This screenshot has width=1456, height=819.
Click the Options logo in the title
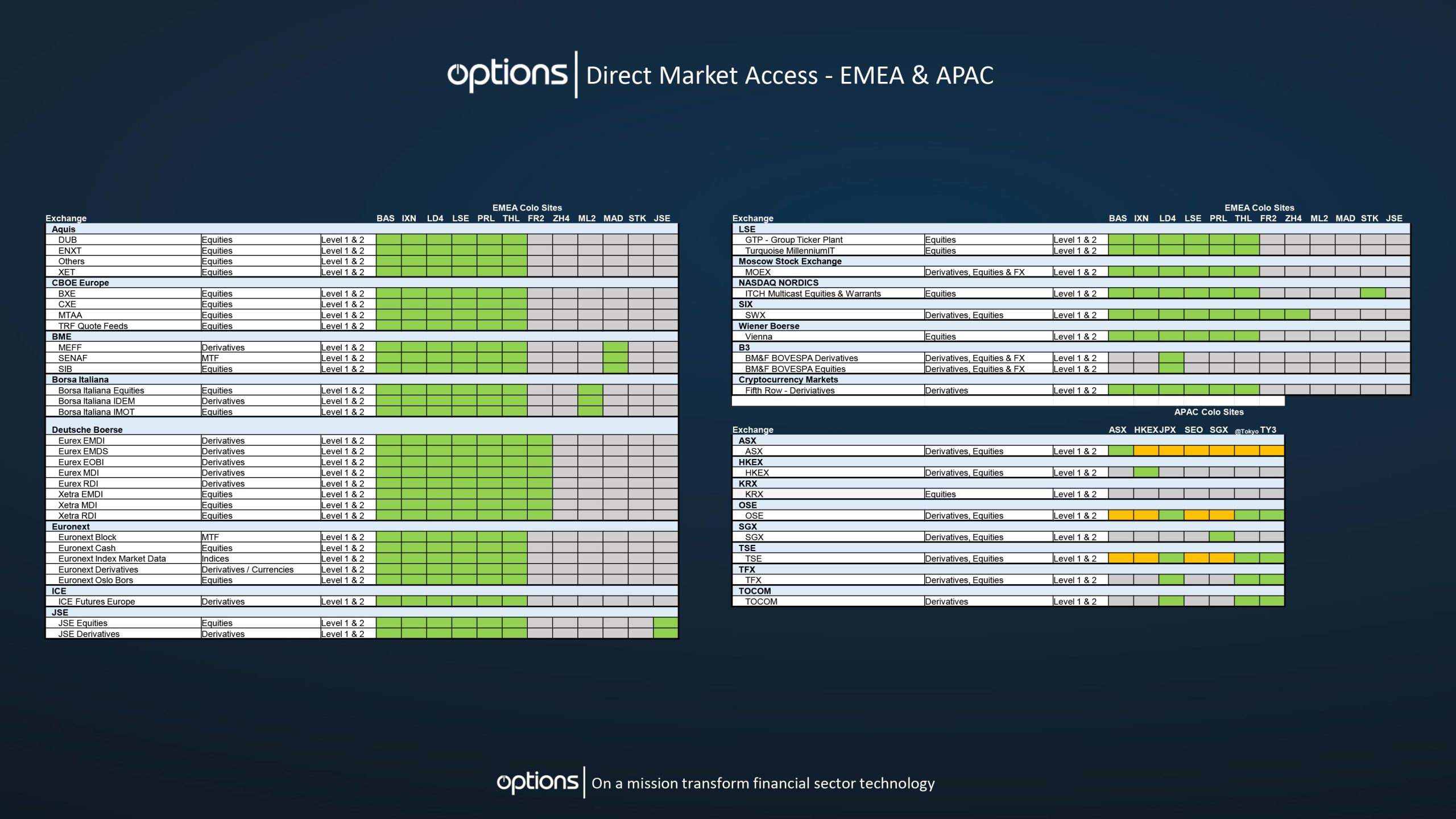click(507, 75)
